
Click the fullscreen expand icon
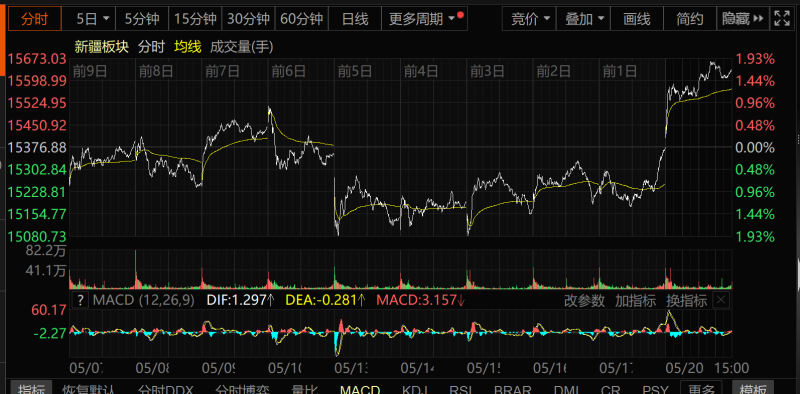(782, 19)
